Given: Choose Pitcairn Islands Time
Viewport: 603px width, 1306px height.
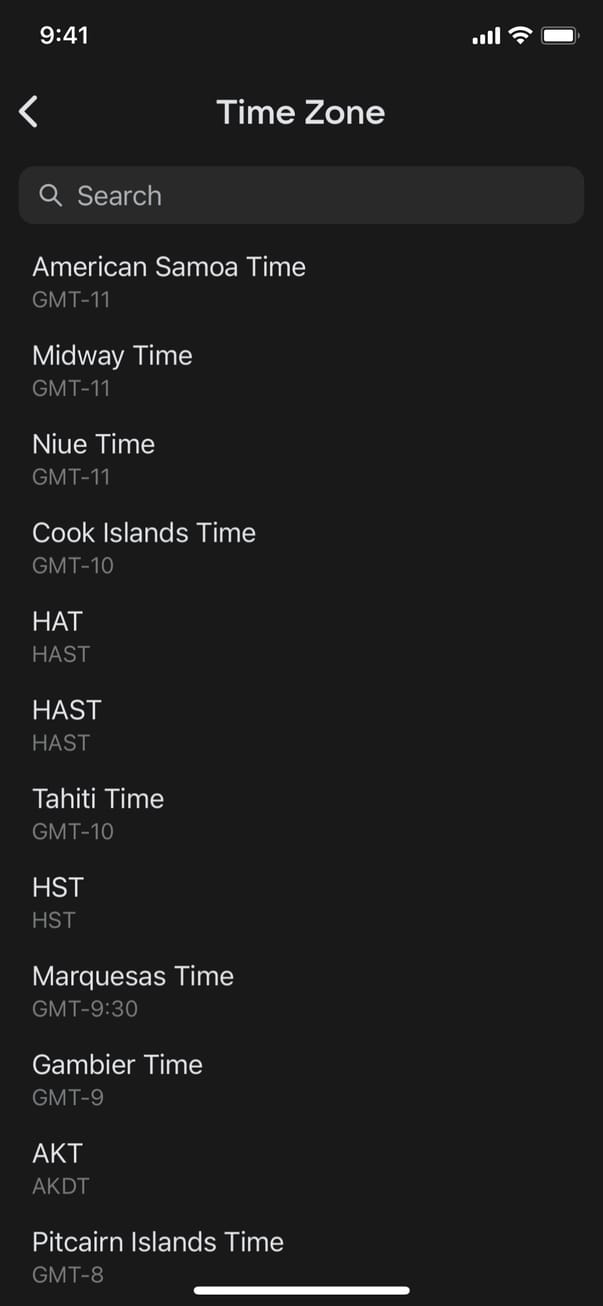Looking at the screenshot, I should click(x=158, y=1254).
